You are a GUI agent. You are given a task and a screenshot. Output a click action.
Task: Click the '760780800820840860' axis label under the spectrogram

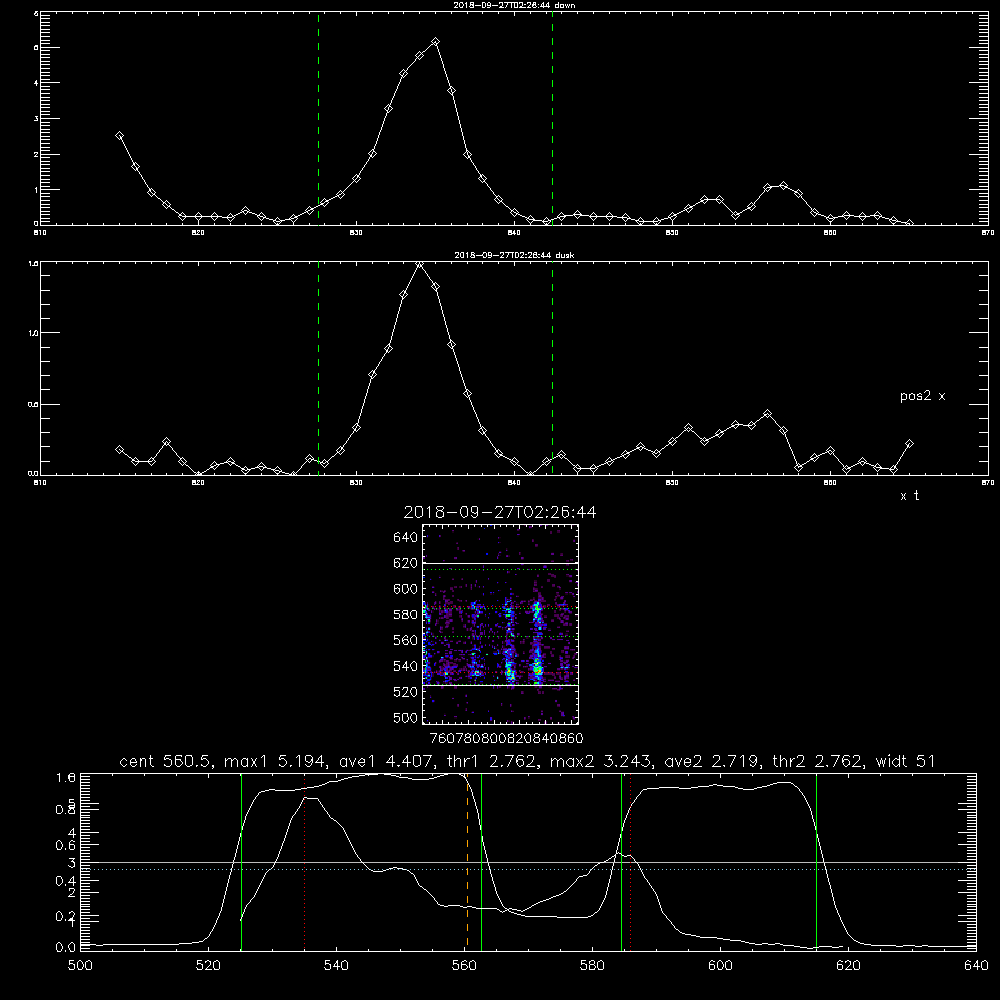[506, 738]
